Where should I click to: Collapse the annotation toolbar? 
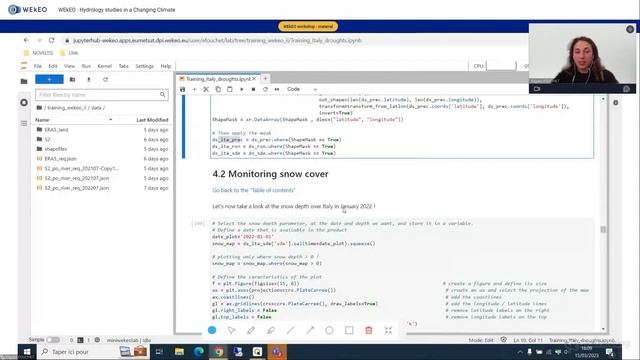click(388, 330)
